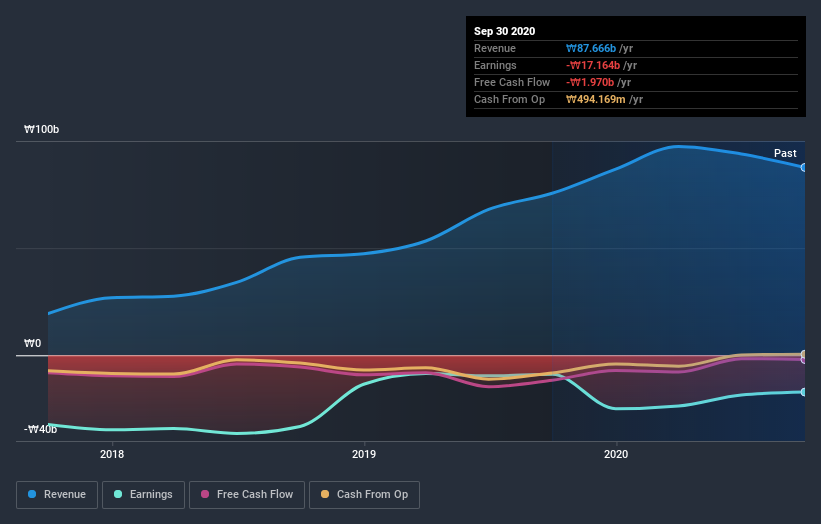Click the ₩87.666b revenue value
821x524 pixels.
[x=591, y=49]
